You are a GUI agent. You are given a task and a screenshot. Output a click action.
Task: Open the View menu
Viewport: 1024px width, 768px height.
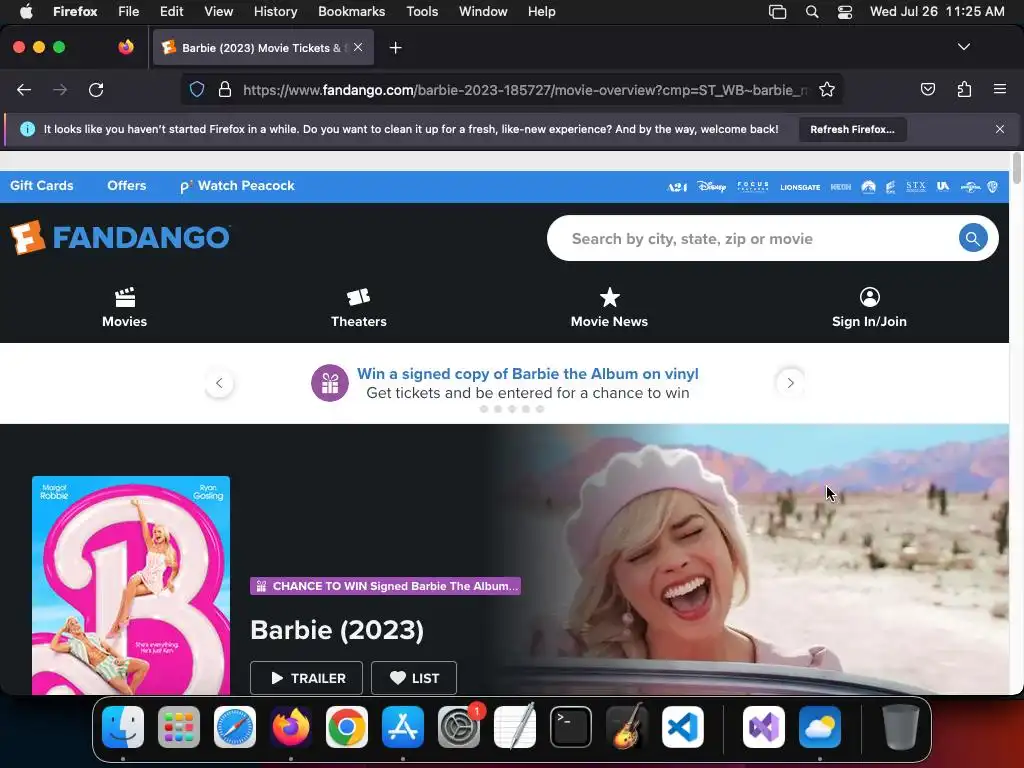click(x=218, y=11)
